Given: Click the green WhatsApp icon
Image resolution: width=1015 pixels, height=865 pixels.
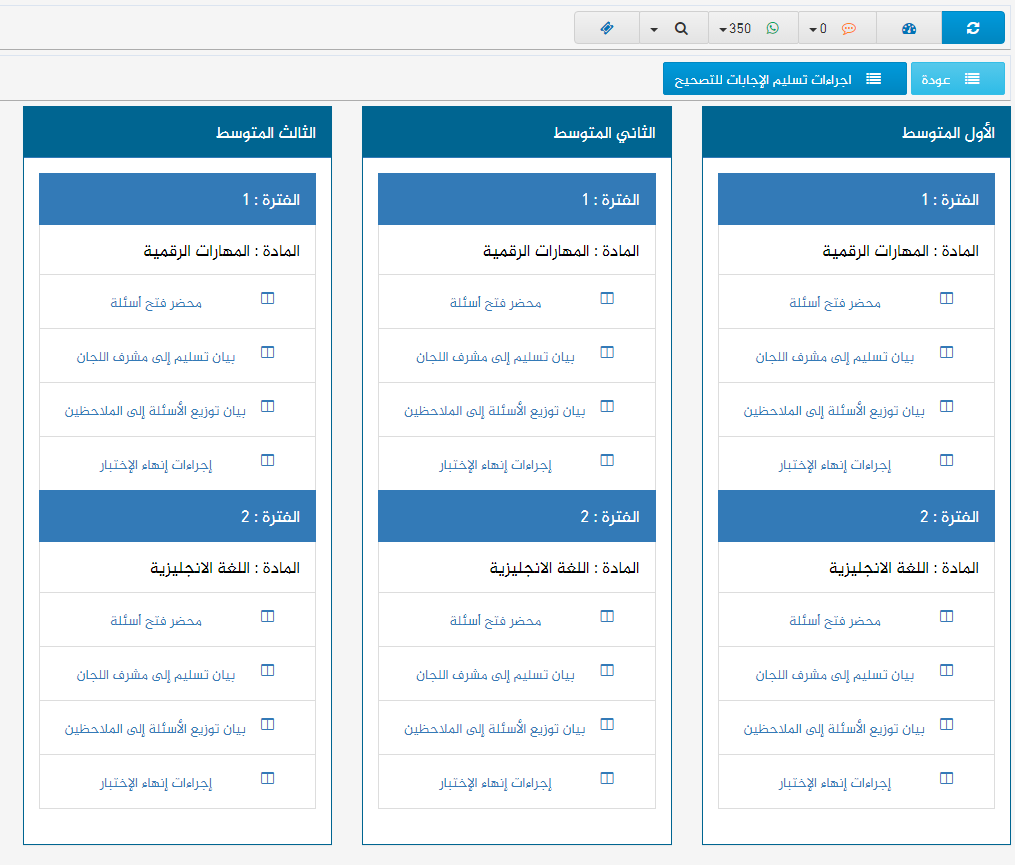Looking at the screenshot, I should pyautogui.click(x=772, y=28).
